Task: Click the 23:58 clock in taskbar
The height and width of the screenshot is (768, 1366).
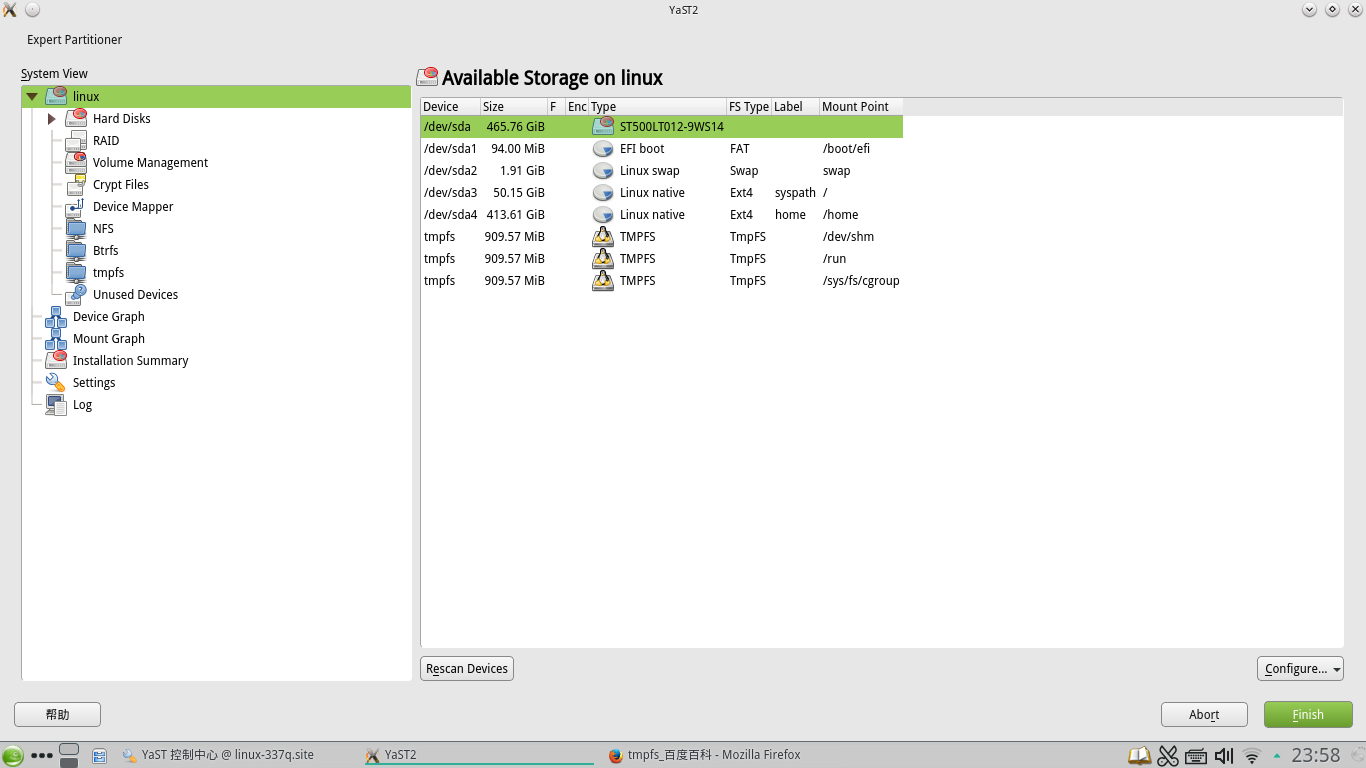Action: [x=1316, y=755]
